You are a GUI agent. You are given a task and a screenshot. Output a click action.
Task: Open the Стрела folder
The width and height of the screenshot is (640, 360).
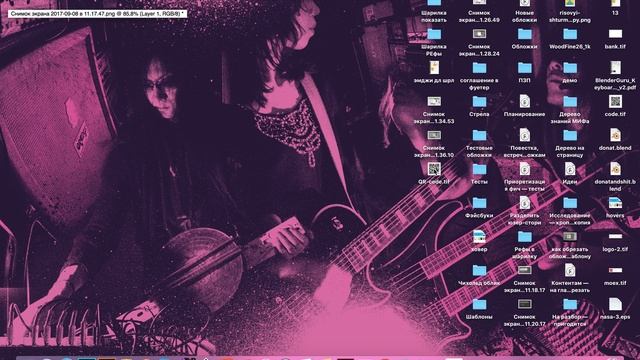479,101
